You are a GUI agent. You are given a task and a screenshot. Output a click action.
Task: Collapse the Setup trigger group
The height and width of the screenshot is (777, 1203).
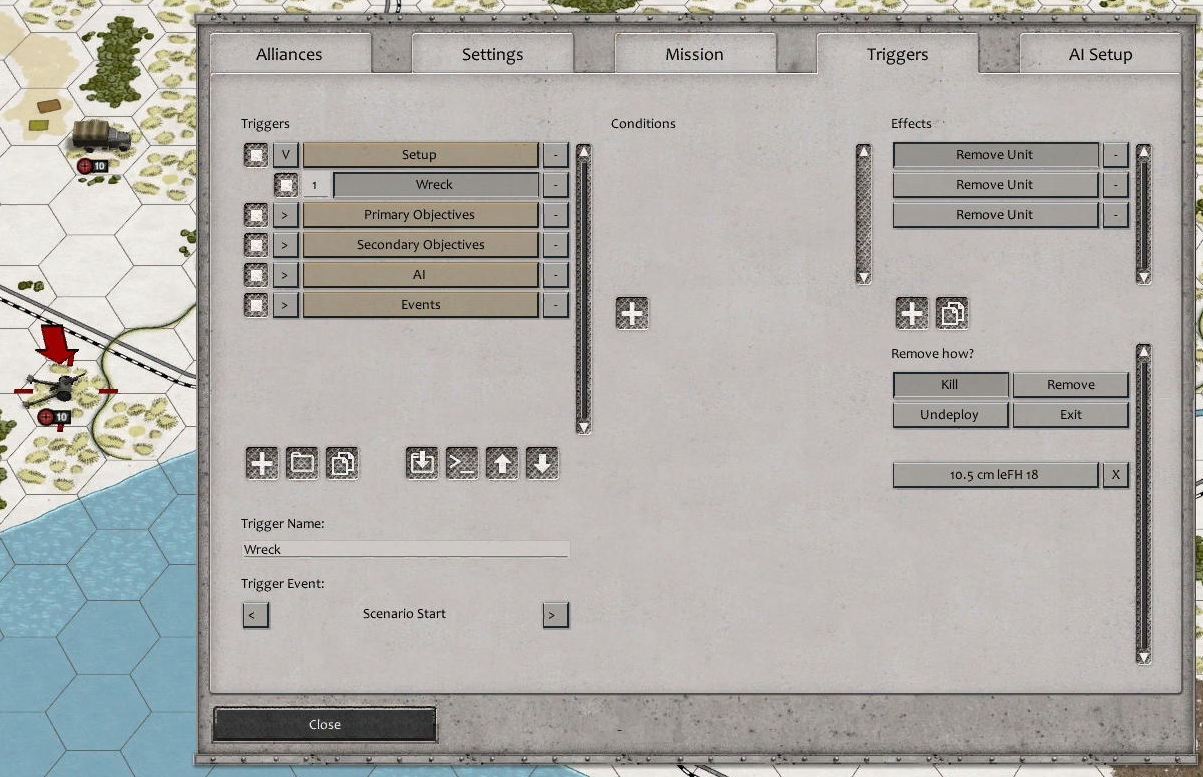point(285,155)
